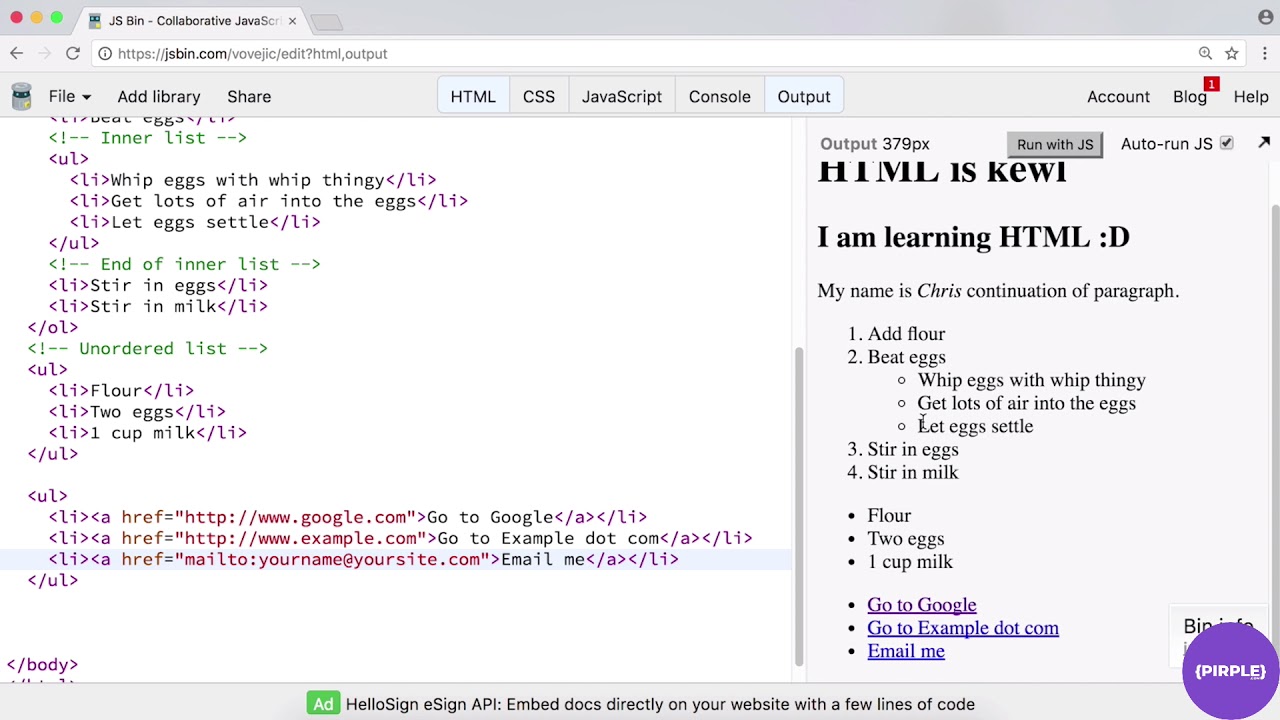Viewport: 1280px width, 720px height.
Task: Bookmark this page with the star icon
Action: click(1232, 53)
